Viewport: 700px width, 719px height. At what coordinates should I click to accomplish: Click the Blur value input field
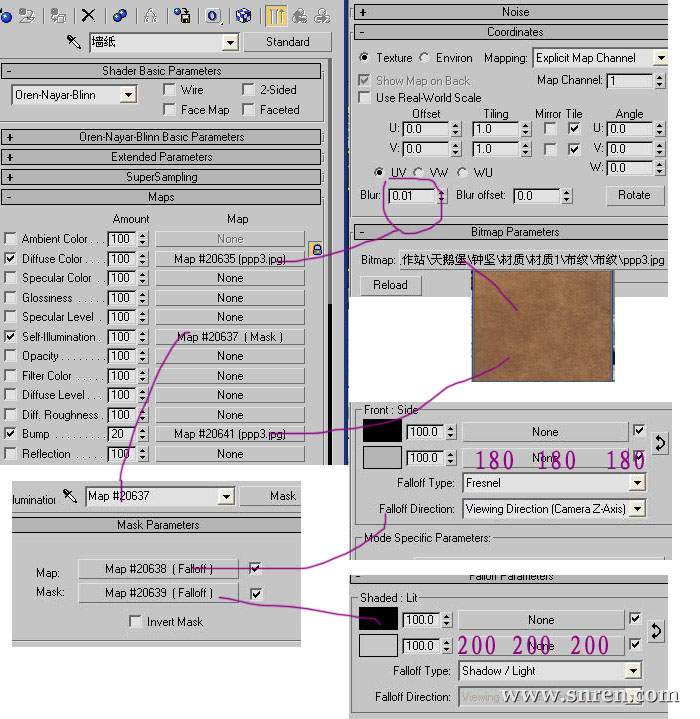pos(410,196)
